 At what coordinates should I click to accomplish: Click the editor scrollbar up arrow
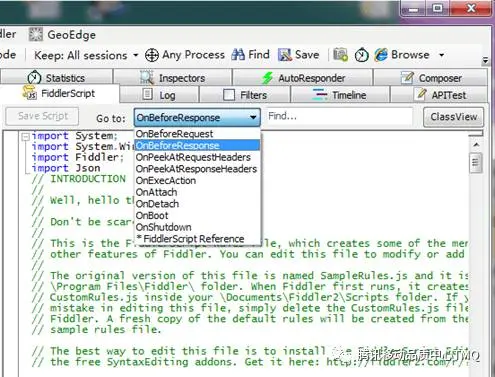click(476, 145)
